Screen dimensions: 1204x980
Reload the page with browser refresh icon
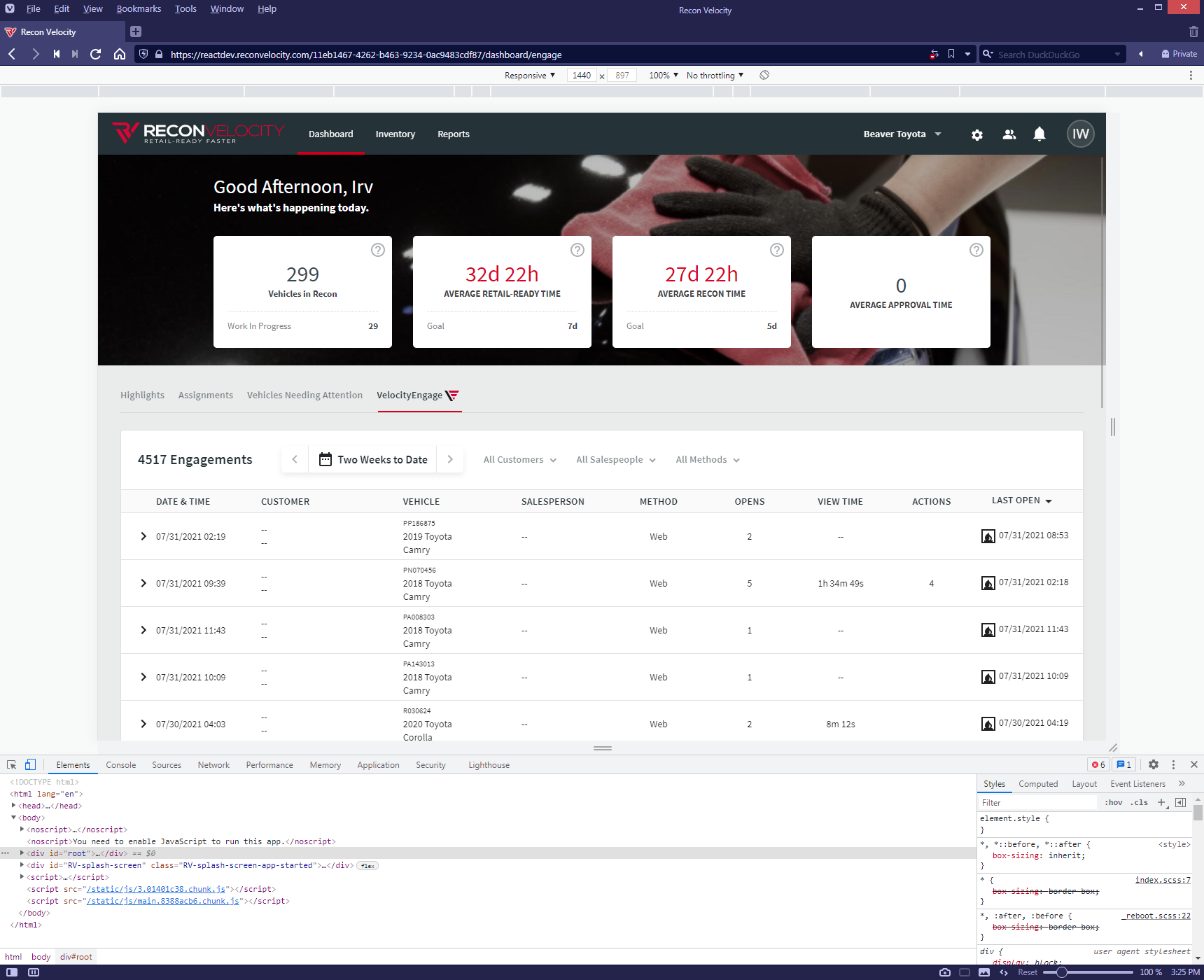[x=96, y=54]
